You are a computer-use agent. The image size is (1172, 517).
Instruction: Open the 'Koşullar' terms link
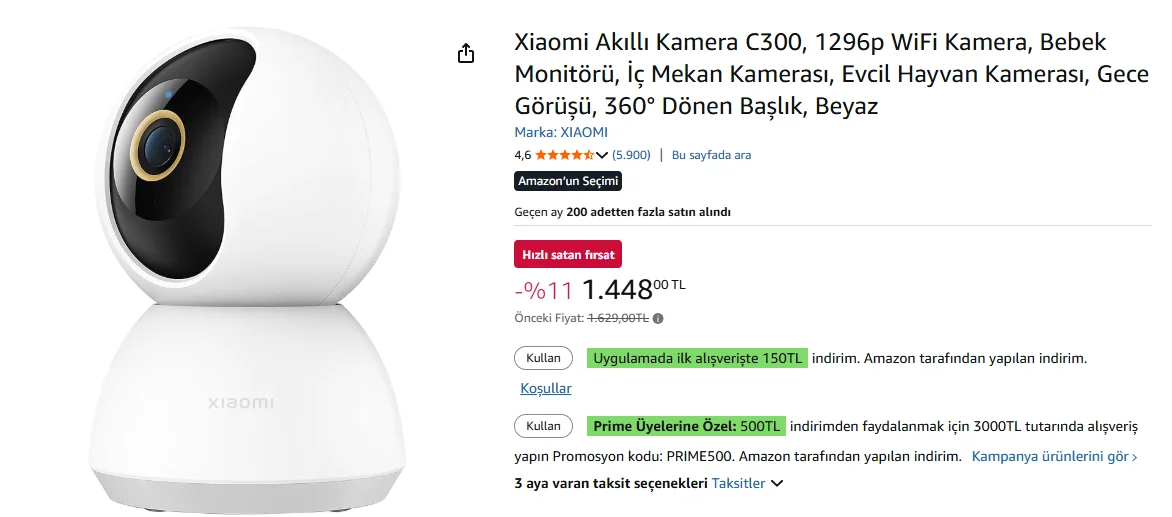(546, 388)
